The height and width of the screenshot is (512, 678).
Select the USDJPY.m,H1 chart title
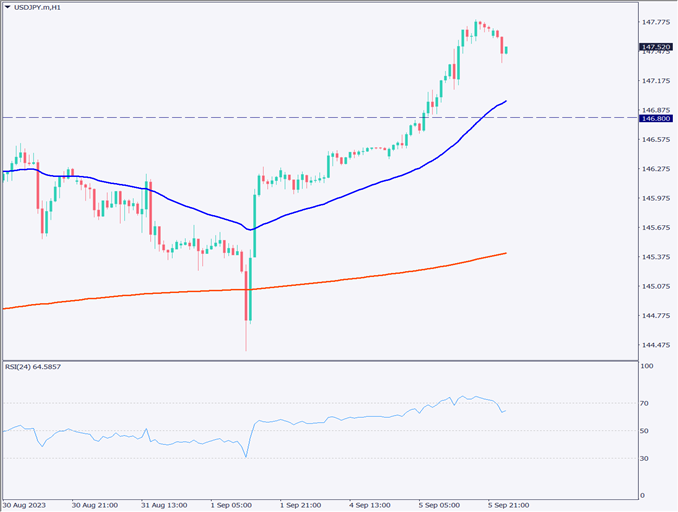point(37,7)
